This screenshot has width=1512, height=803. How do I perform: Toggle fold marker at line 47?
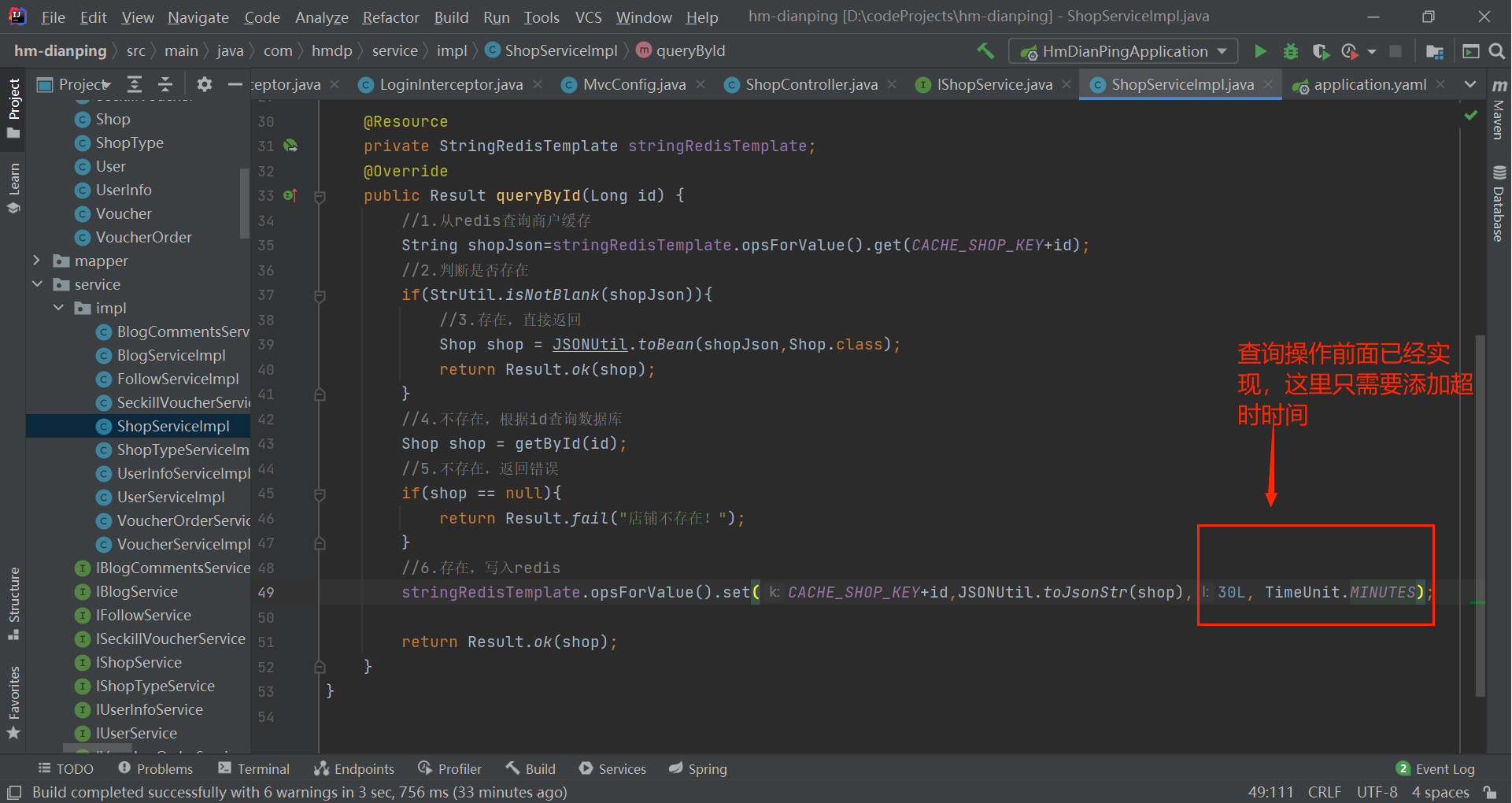pyautogui.click(x=320, y=543)
